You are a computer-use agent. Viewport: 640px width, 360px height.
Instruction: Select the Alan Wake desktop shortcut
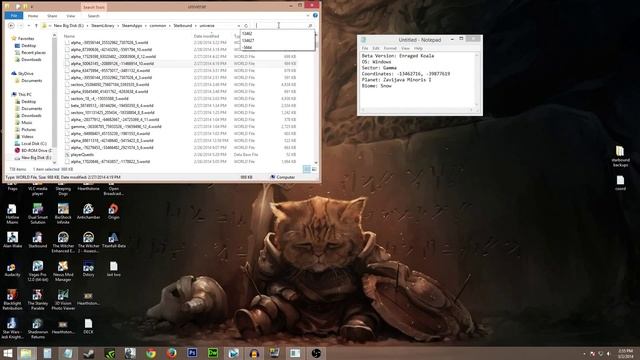12,240
